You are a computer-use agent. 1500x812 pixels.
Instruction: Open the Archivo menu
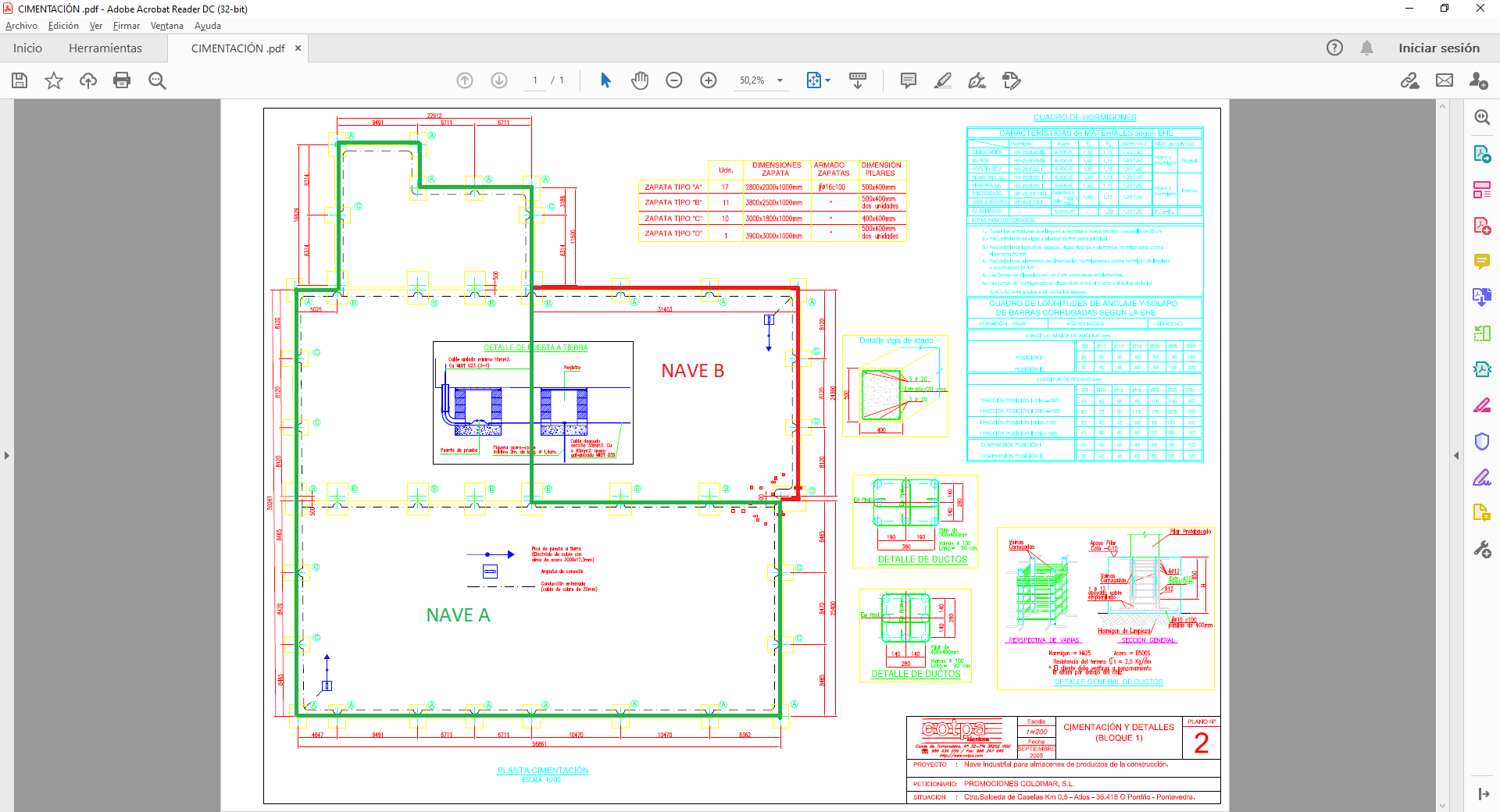pyautogui.click(x=21, y=26)
